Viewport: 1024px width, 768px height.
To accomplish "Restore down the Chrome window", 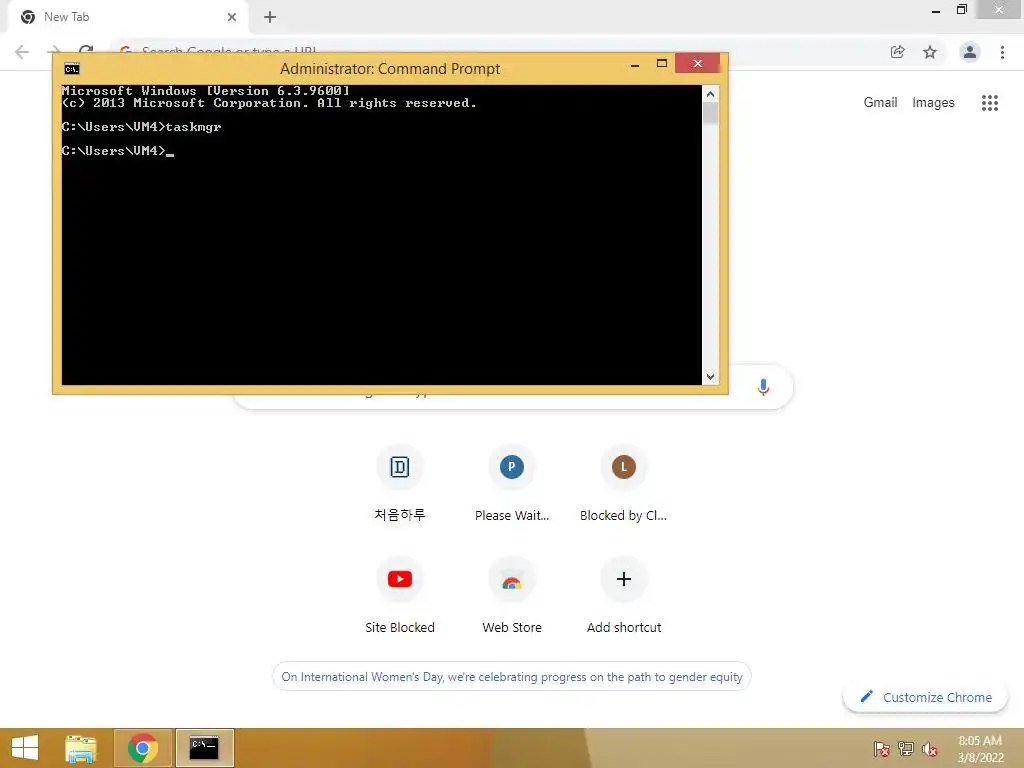I will pos(961,9).
